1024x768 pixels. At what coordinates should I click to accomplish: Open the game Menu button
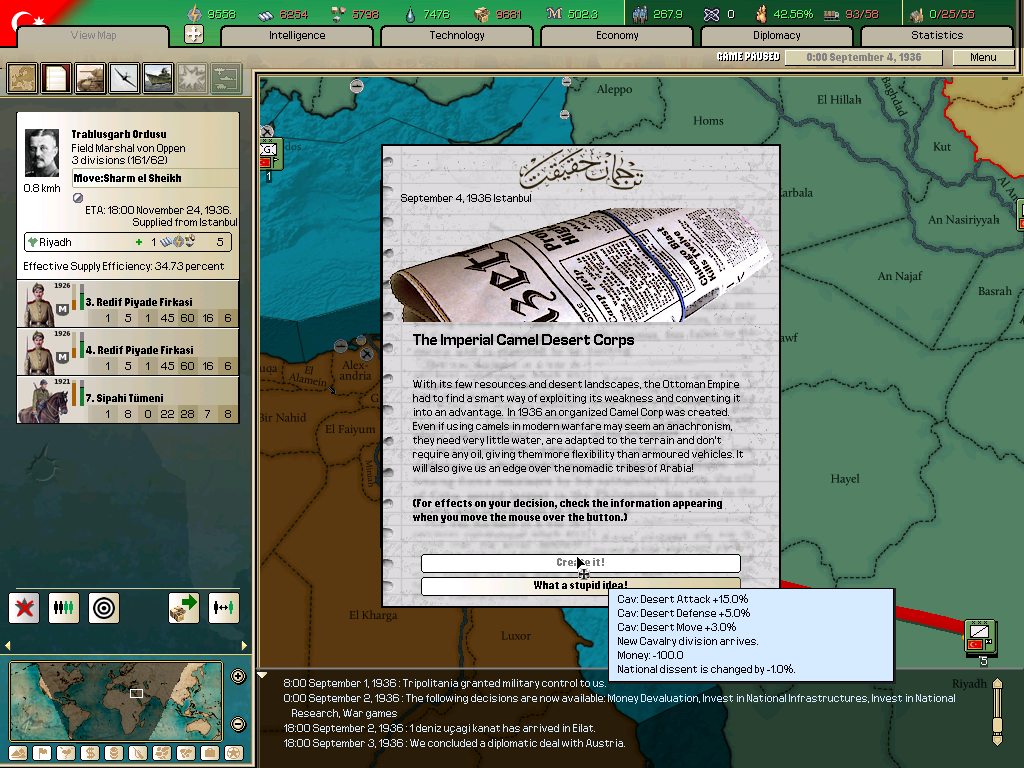pyautogui.click(x=983, y=57)
